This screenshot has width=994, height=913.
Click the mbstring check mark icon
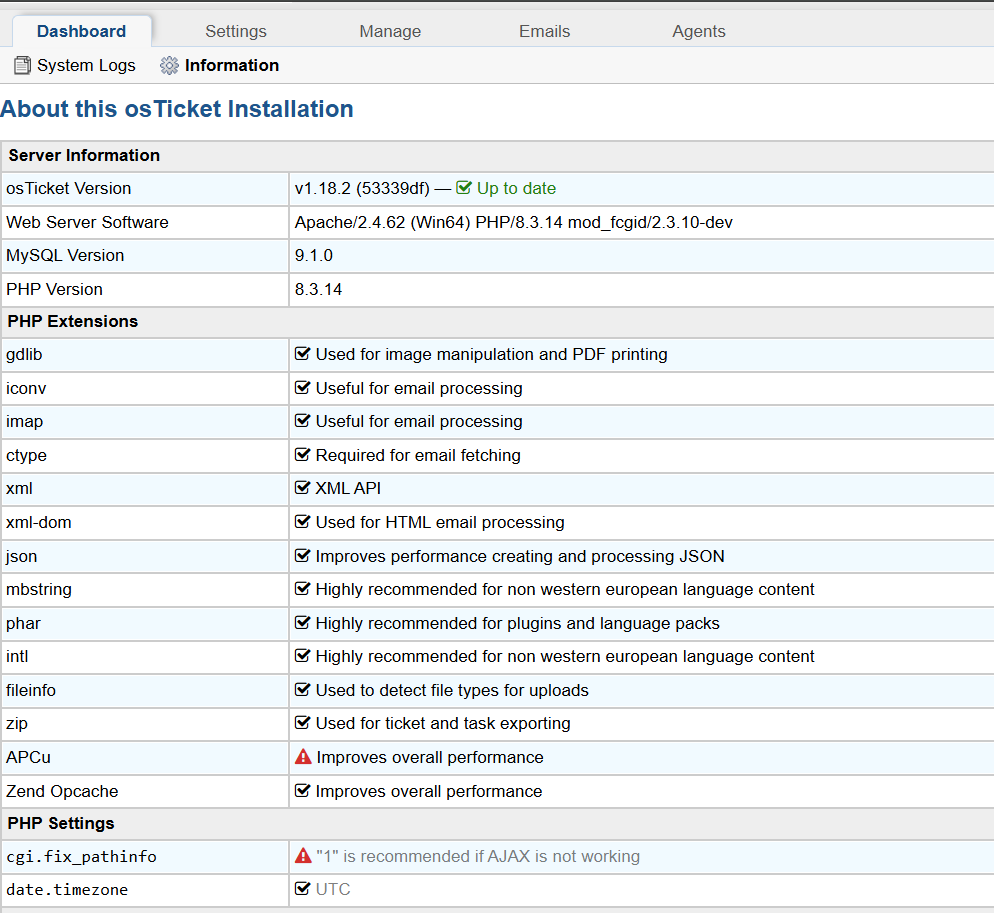pyautogui.click(x=302, y=589)
